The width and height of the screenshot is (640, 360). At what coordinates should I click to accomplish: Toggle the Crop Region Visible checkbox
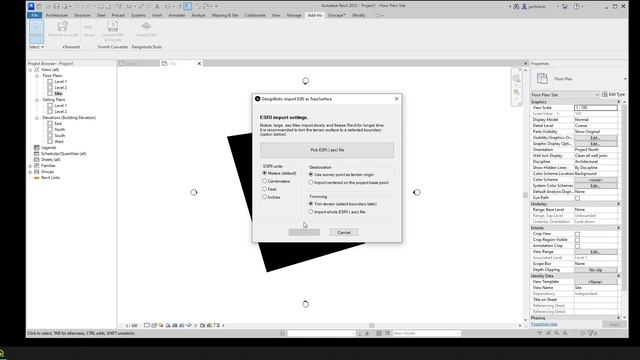[x=577, y=240]
